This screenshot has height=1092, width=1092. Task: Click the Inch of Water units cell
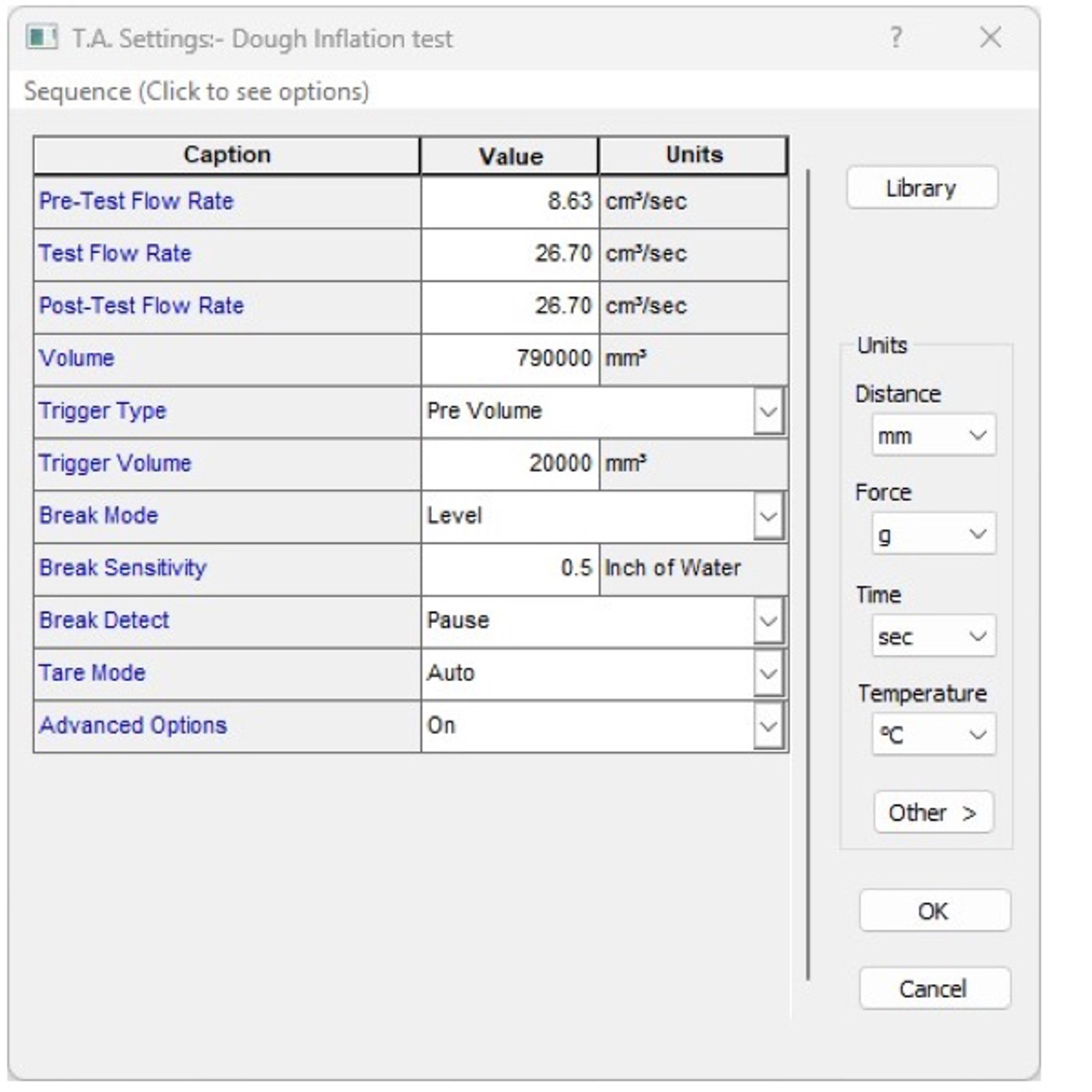(693, 569)
